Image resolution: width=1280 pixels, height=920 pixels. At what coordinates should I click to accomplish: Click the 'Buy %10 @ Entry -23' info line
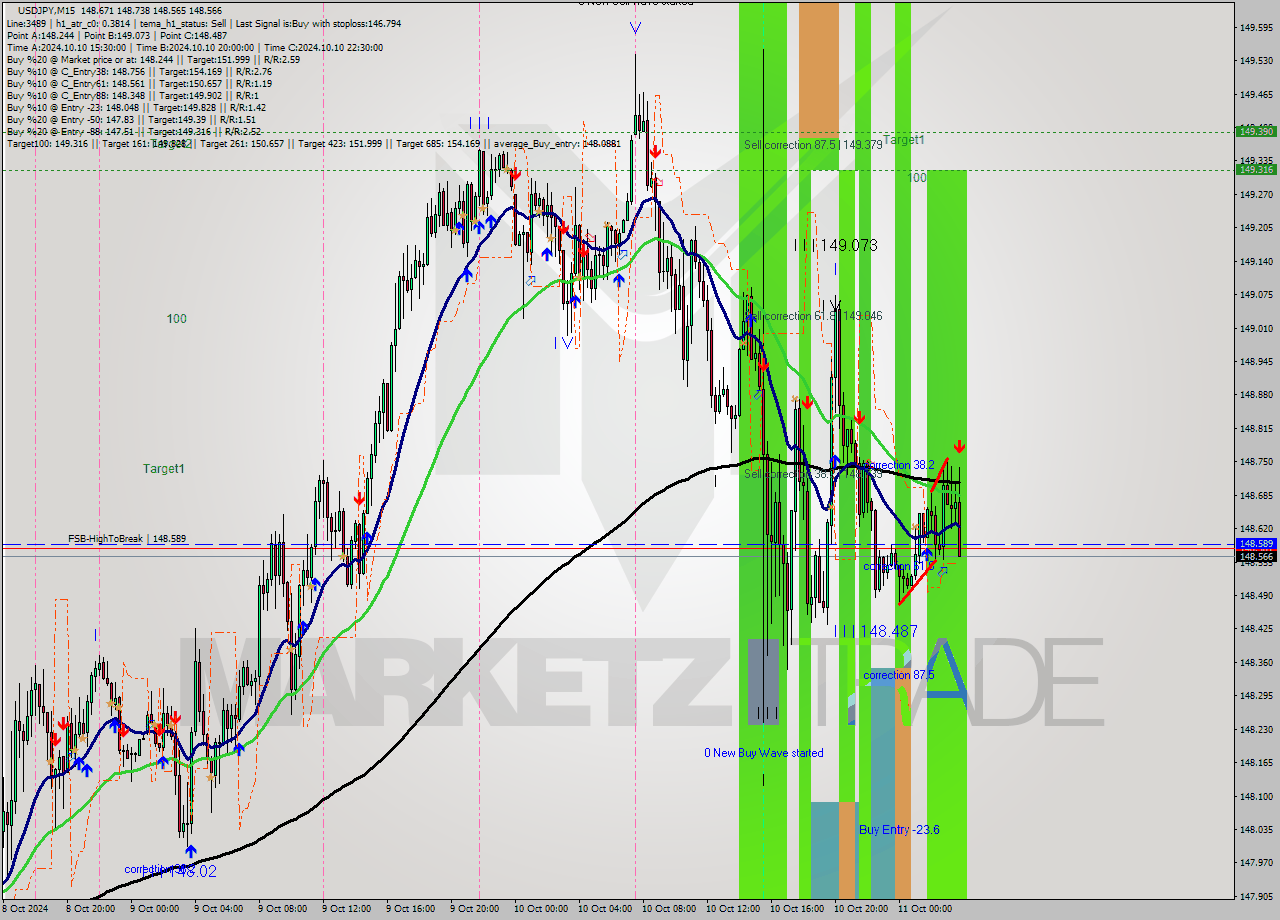click(x=136, y=107)
